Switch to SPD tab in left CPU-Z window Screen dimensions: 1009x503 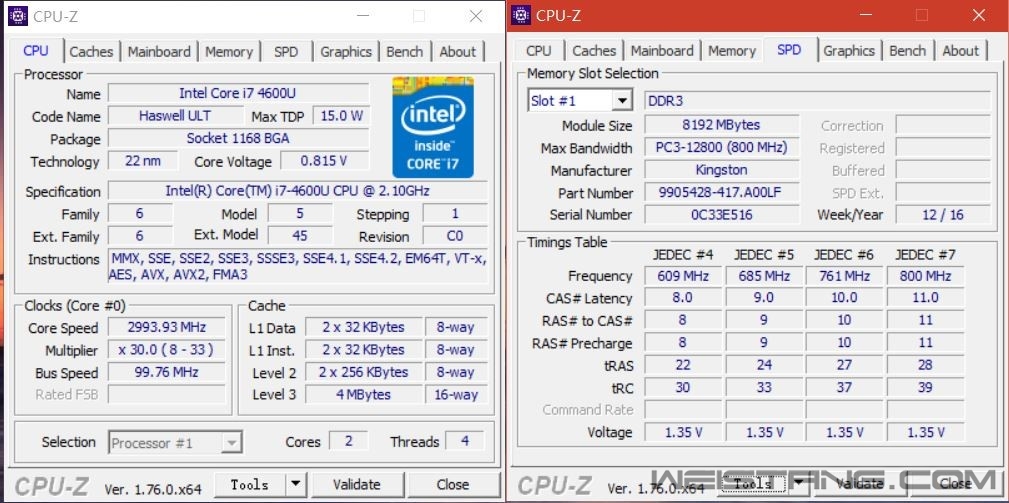[286, 51]
